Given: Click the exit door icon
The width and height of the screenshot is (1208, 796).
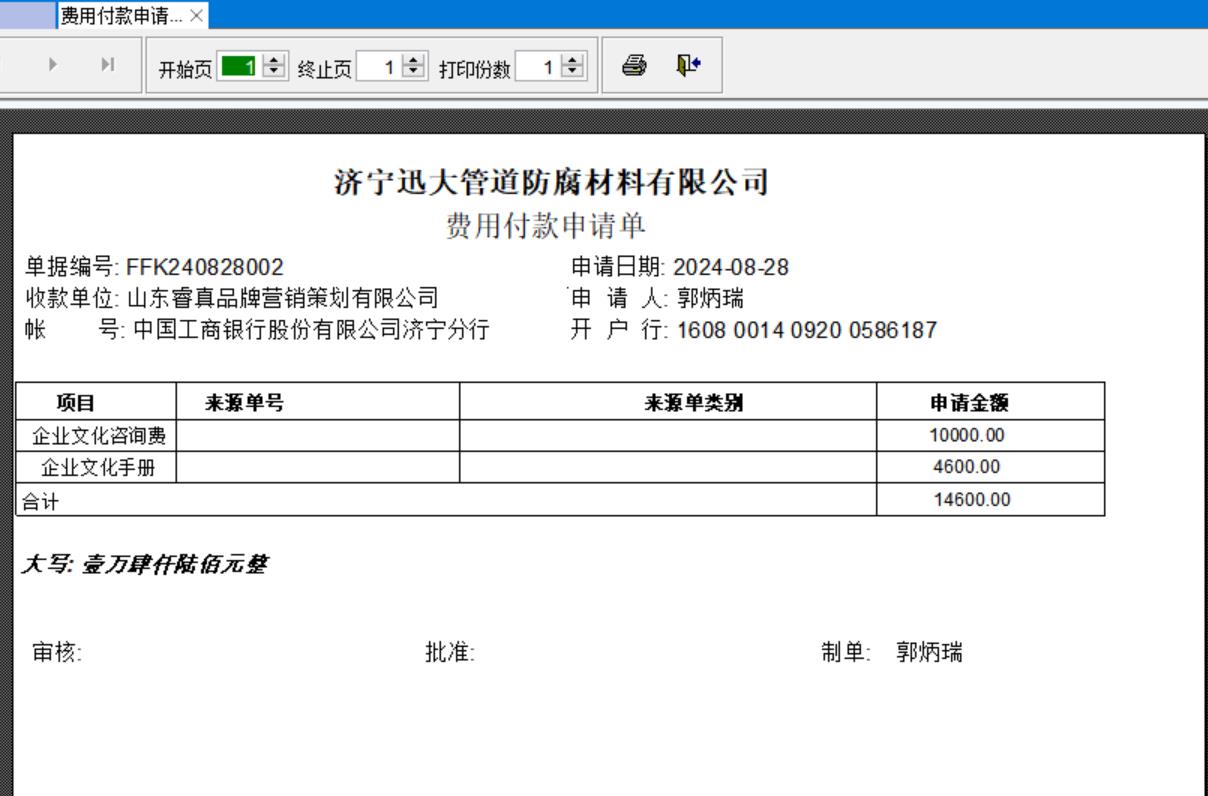Looking at the screenshot, I should 688,66.
